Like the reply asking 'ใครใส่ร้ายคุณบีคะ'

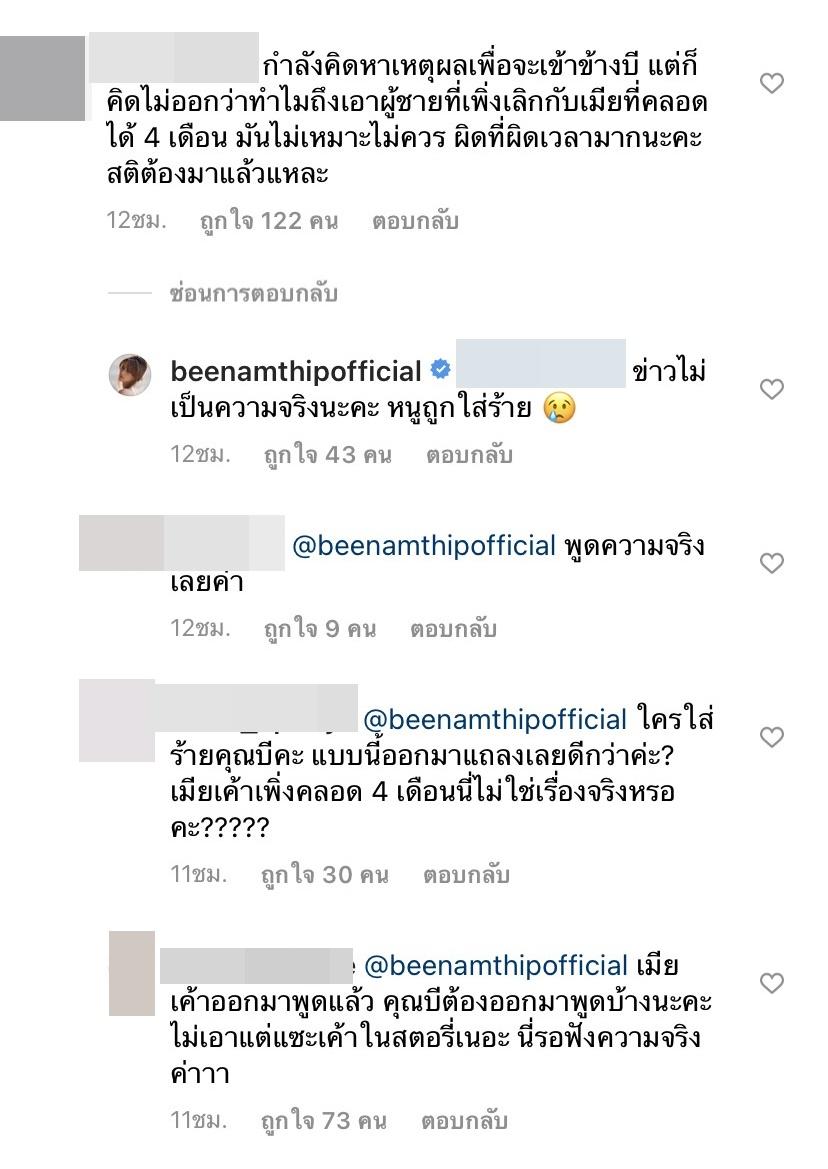point(771,737)
